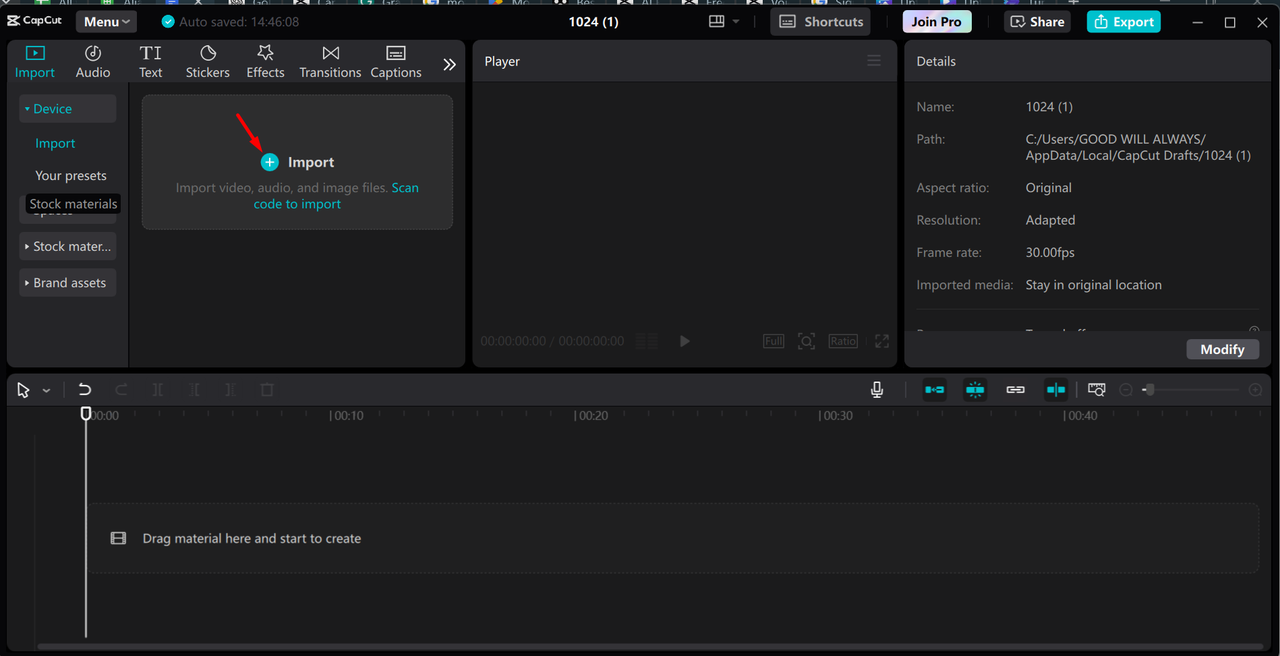The width and height of the screenshot is (1280, 656).
Task: Open the Stickers tab
Action: 207,62
